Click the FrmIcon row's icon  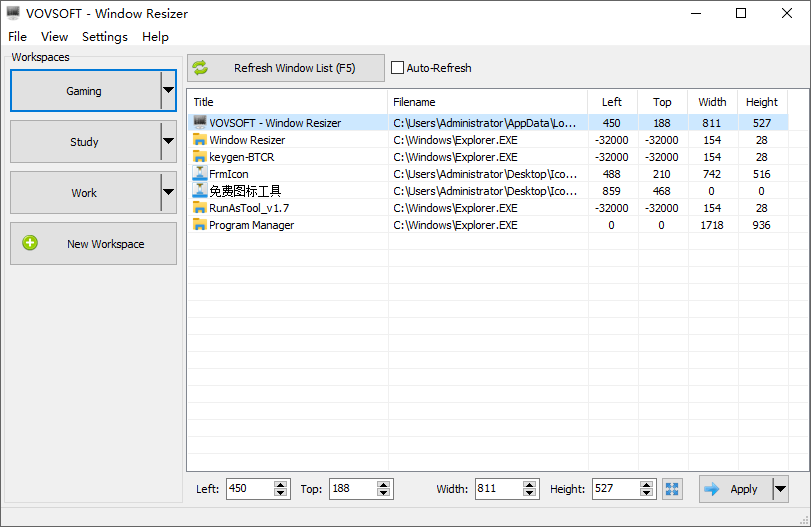(x=200, y=173)
